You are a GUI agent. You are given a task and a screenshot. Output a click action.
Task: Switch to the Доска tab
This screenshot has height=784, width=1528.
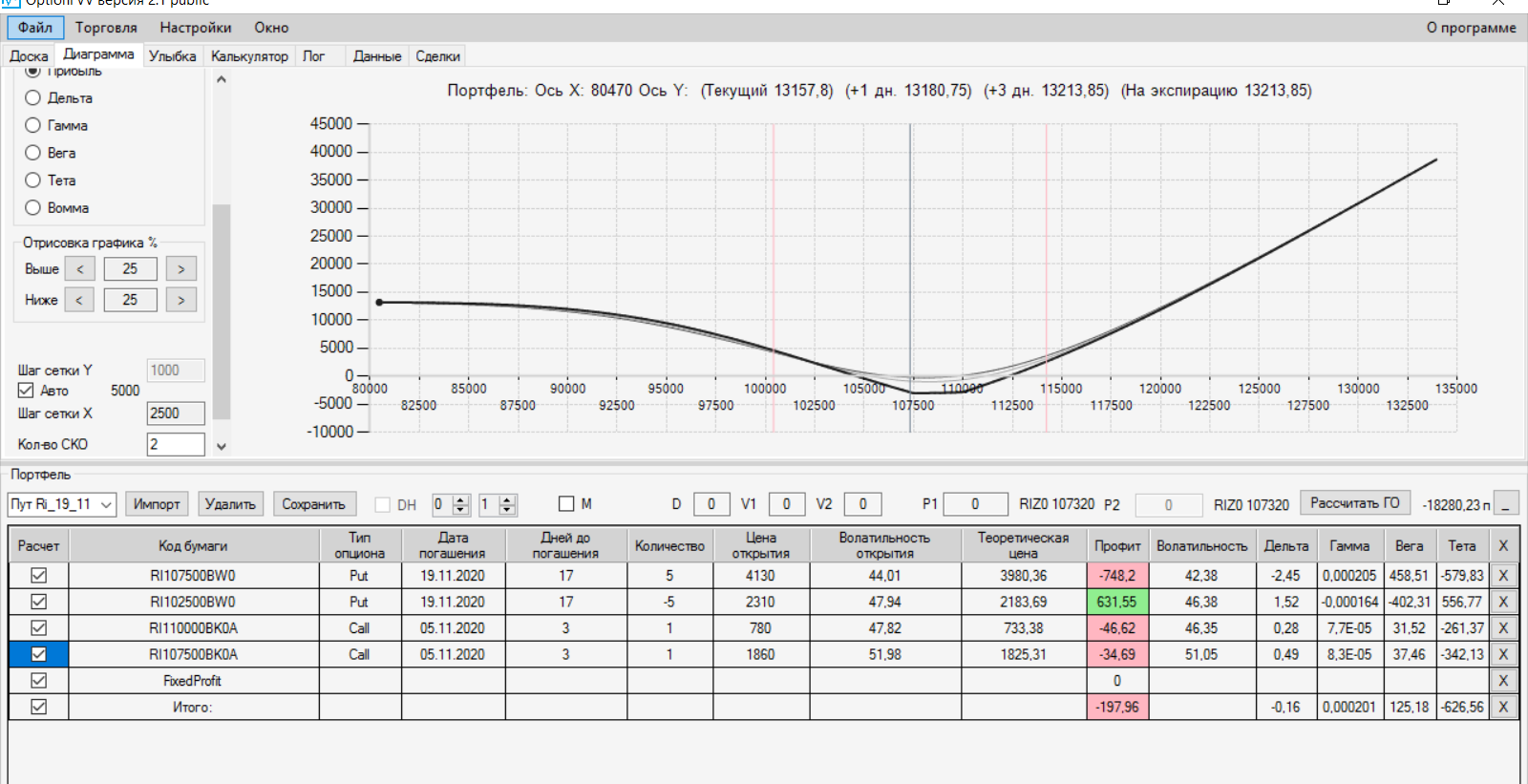(x=29, y=56)
